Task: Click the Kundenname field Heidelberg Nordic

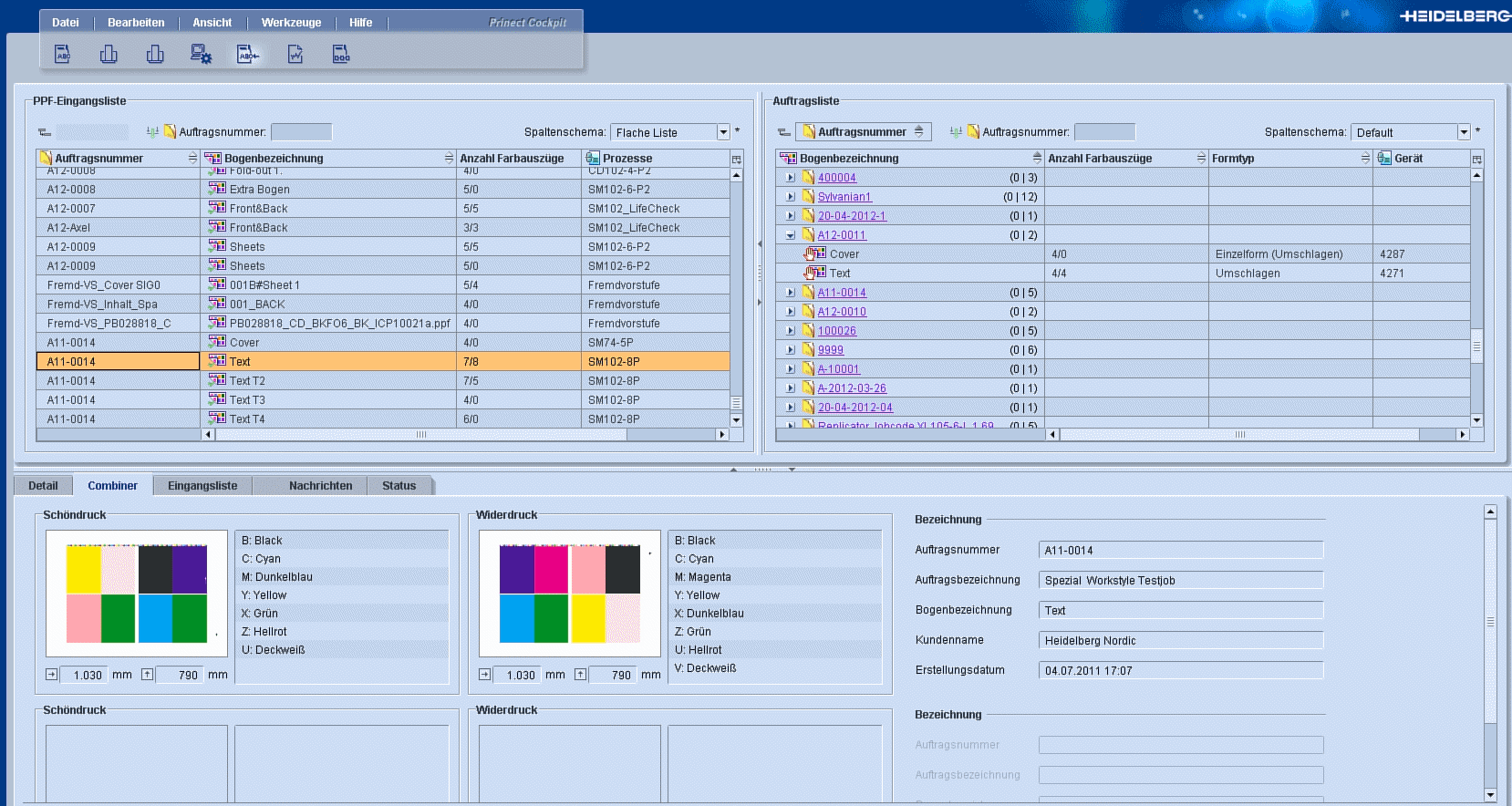Action: (1181, 640)
